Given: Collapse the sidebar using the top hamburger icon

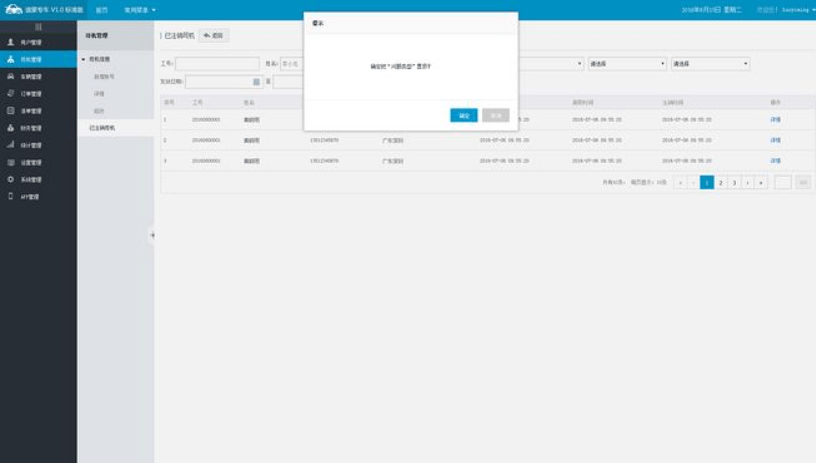Looking at the screenshot, I should point(38,26).
